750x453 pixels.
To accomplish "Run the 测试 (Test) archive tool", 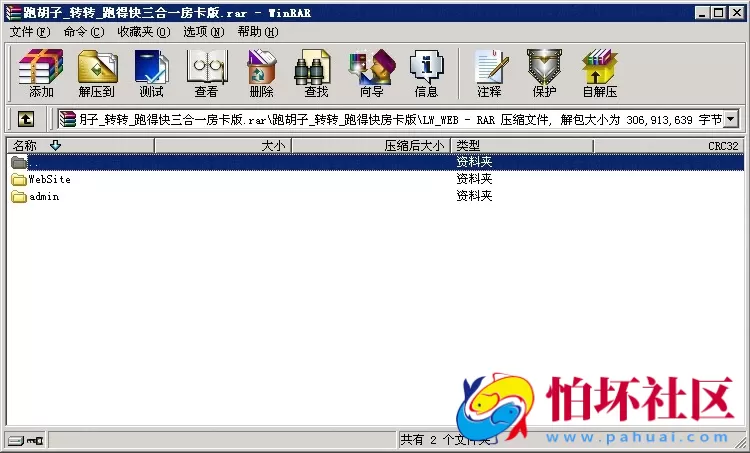I will [152, 73].
